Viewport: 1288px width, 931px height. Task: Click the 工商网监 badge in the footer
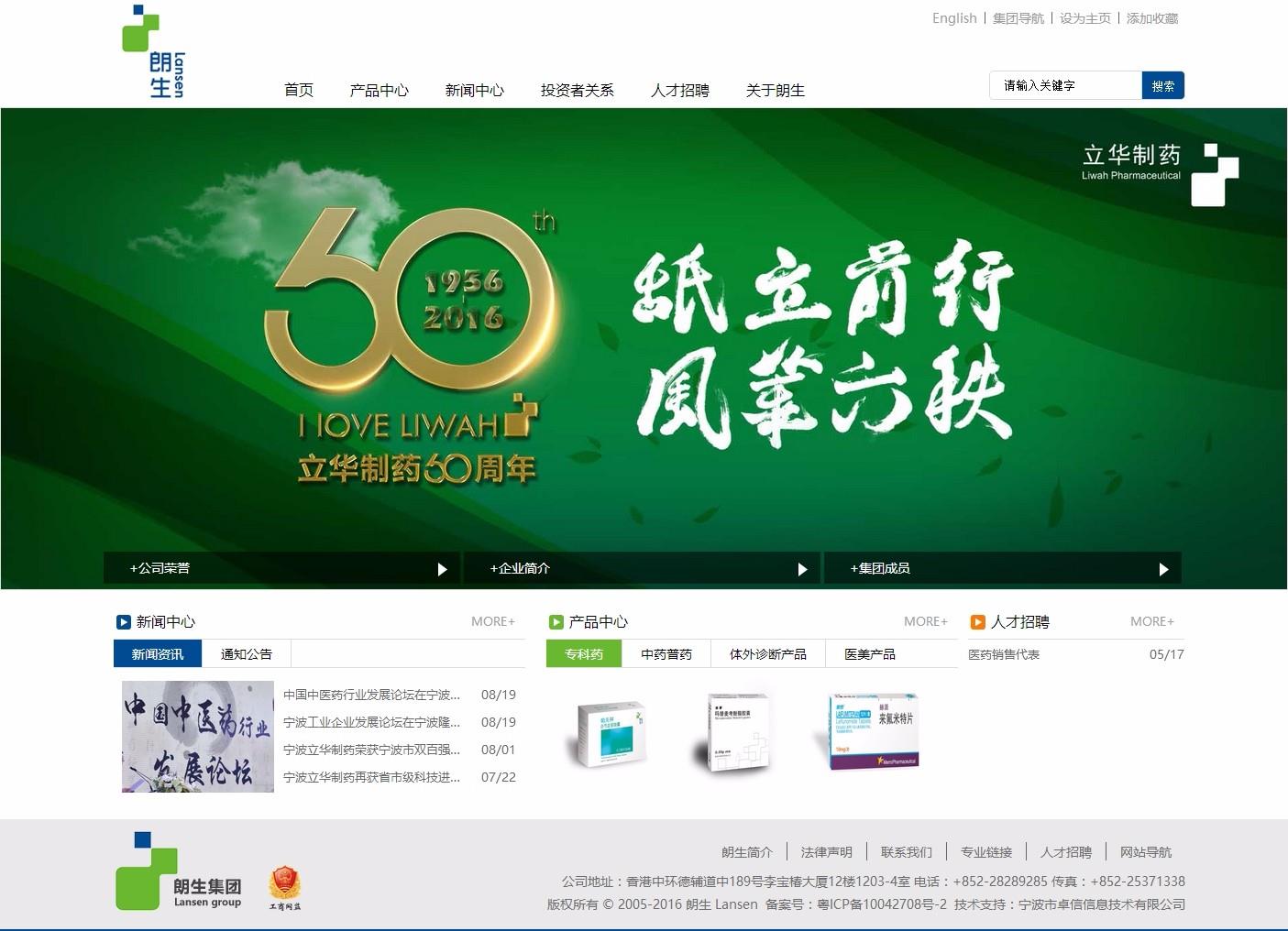(284, 888)
